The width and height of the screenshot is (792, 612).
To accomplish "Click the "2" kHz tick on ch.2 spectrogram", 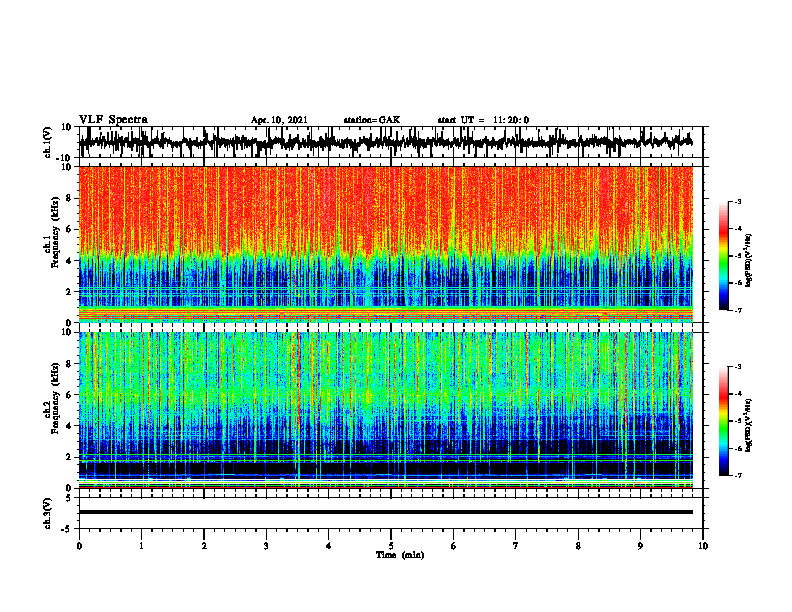I will pos(69,457).
